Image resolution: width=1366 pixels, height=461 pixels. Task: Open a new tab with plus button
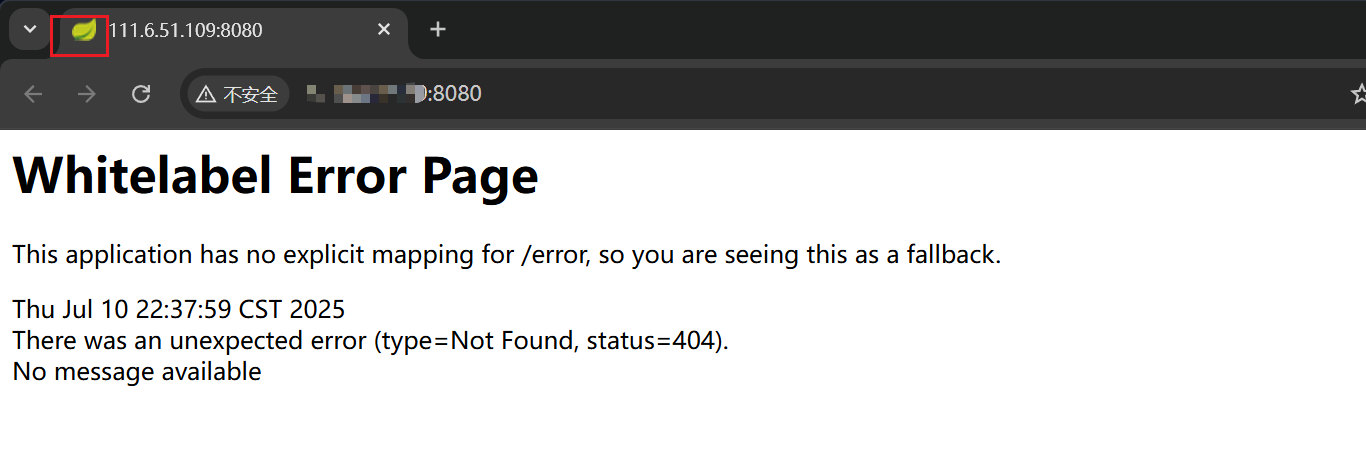[x=437, y=29]
